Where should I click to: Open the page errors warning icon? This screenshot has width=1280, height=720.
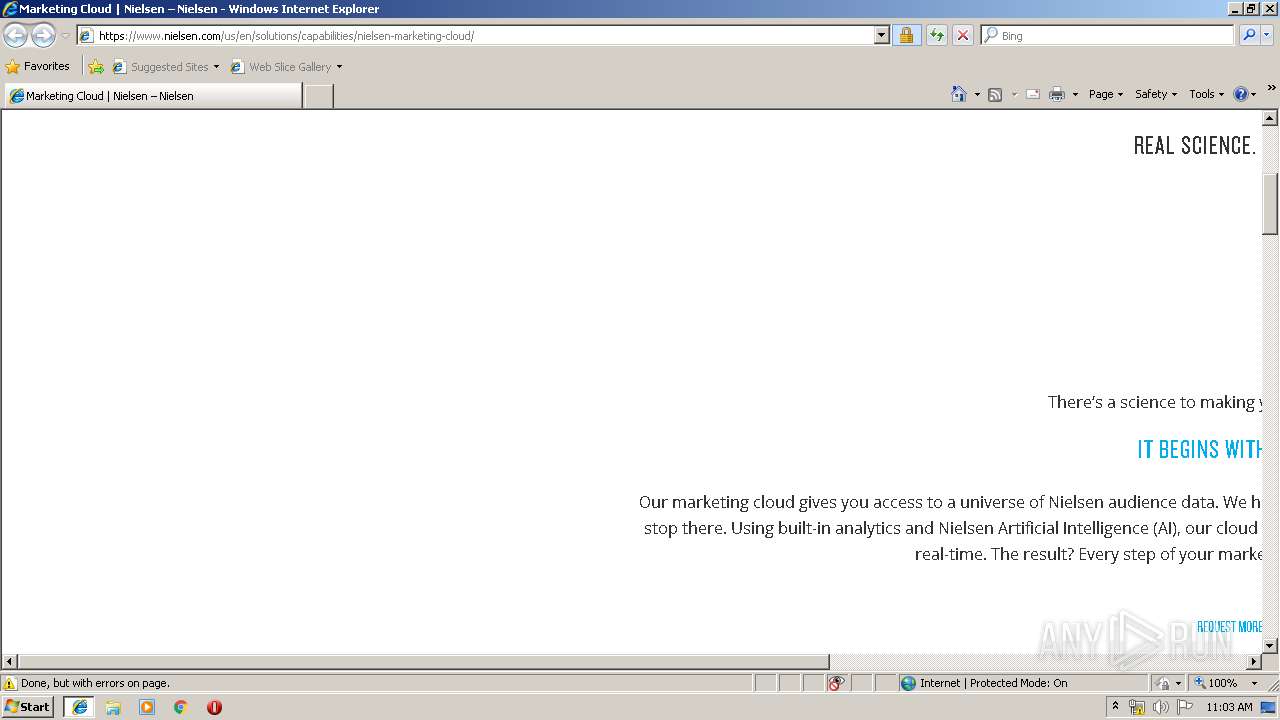[10, 683]
